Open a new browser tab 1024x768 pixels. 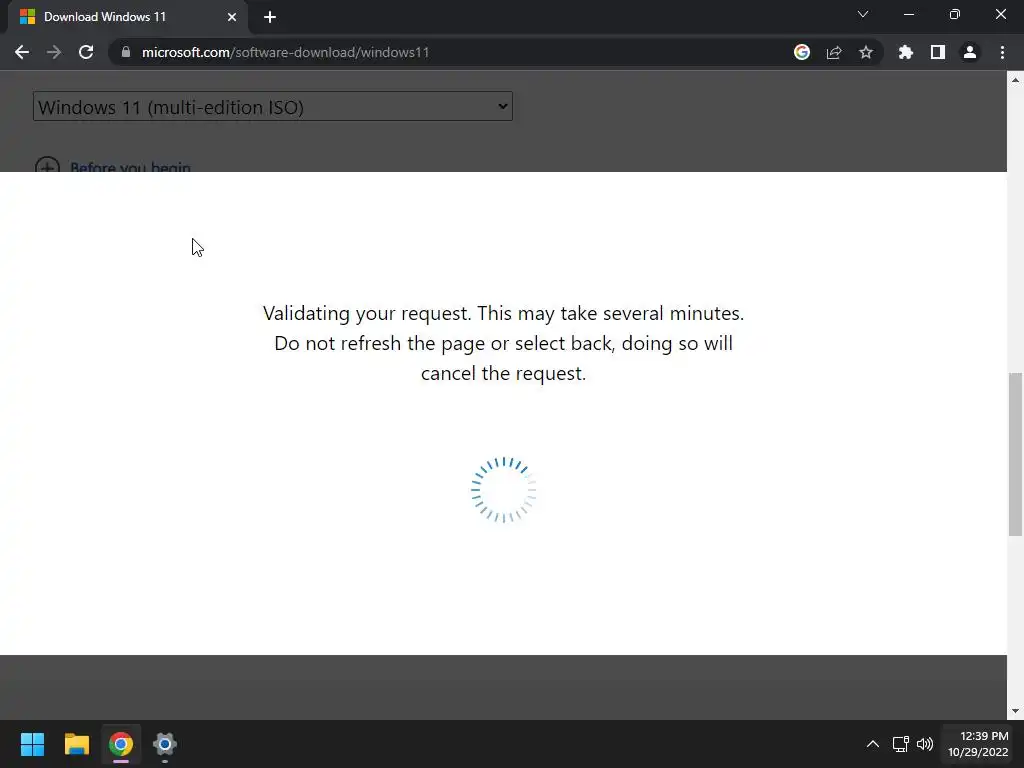[x=270, y=17]
